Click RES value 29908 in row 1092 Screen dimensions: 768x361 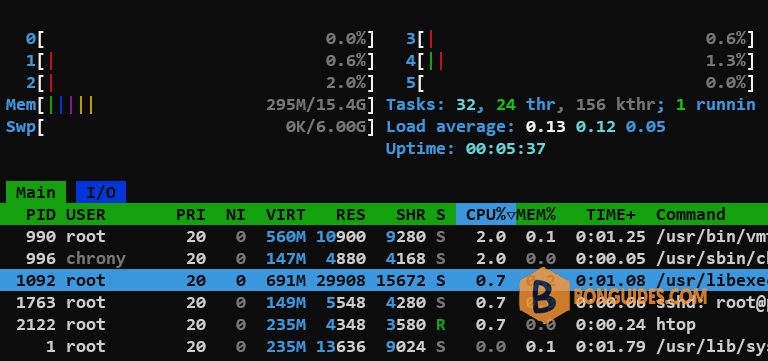tap(341, 281)
